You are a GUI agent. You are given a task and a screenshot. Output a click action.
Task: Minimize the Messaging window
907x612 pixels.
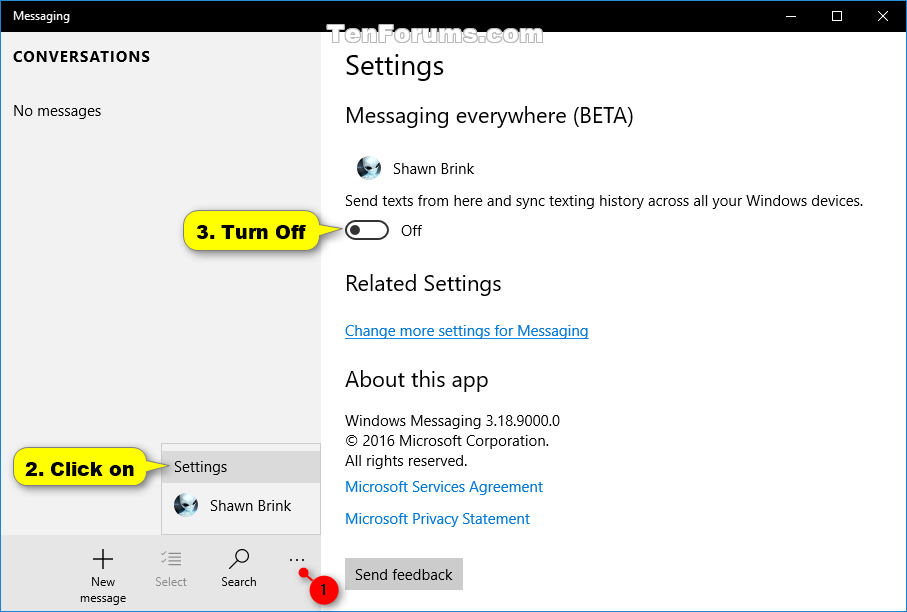pos(791,16)
